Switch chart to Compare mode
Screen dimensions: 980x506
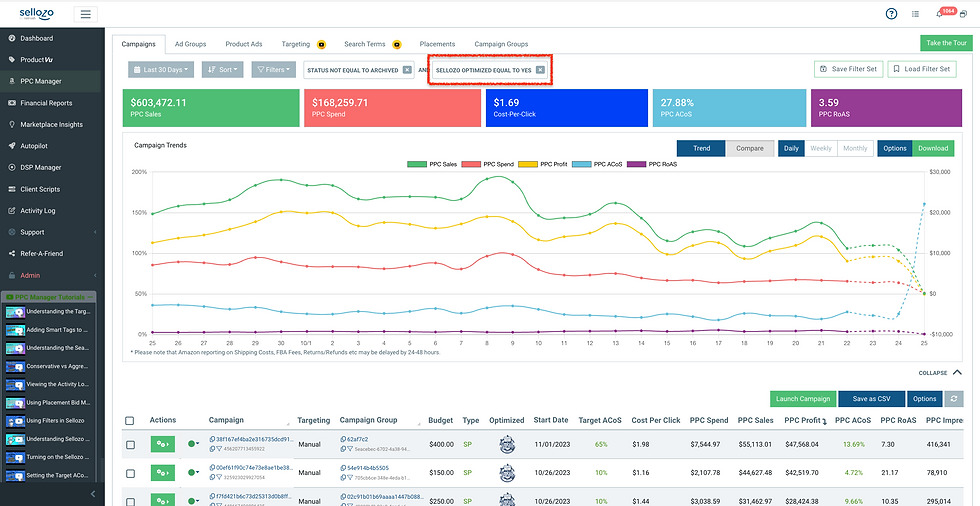pyautogui.click(x=749, y=148)
